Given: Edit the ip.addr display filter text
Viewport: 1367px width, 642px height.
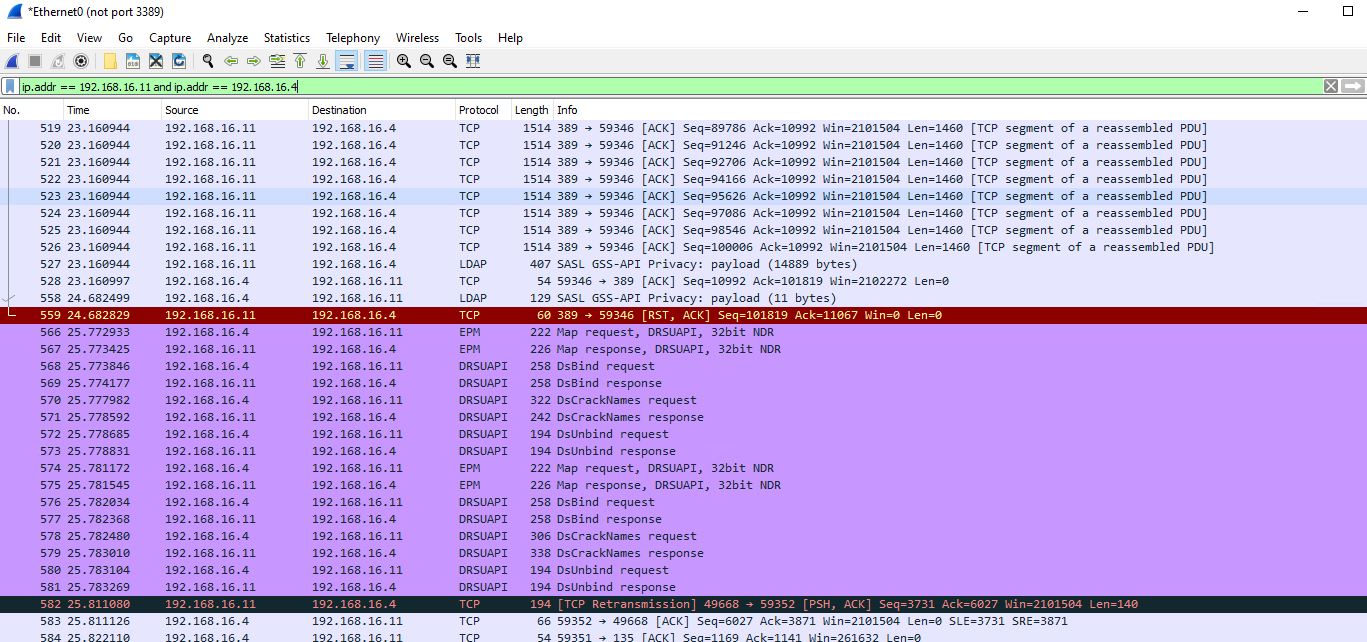Looking at the screenshot, I should [160, 86].
